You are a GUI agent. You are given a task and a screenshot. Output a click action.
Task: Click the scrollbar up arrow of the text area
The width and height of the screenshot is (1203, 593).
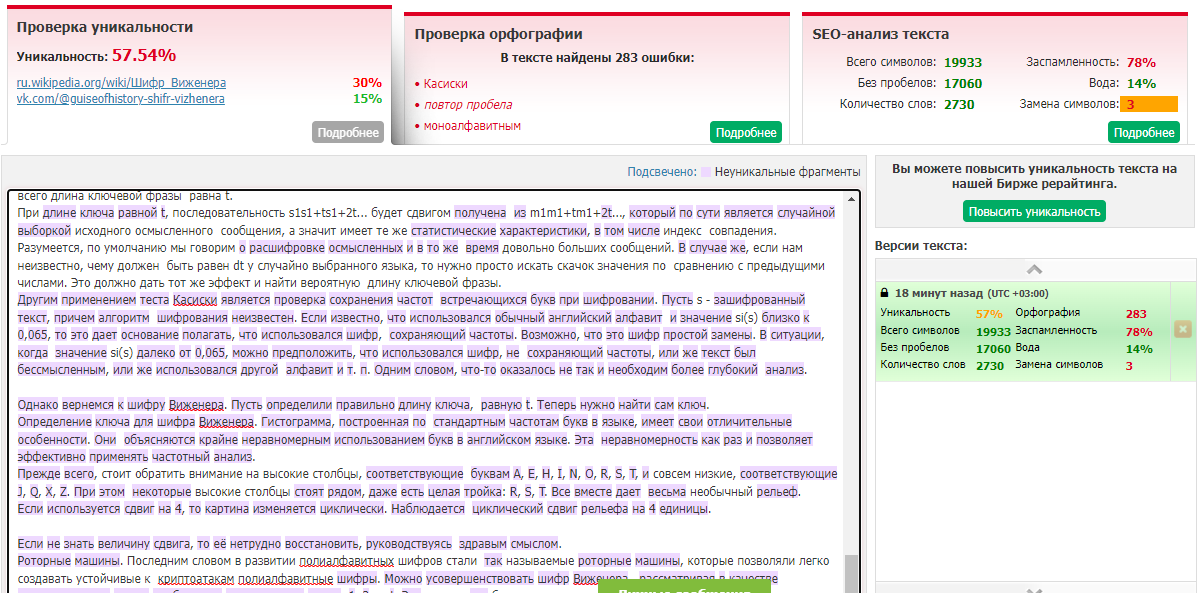[851, 197]
